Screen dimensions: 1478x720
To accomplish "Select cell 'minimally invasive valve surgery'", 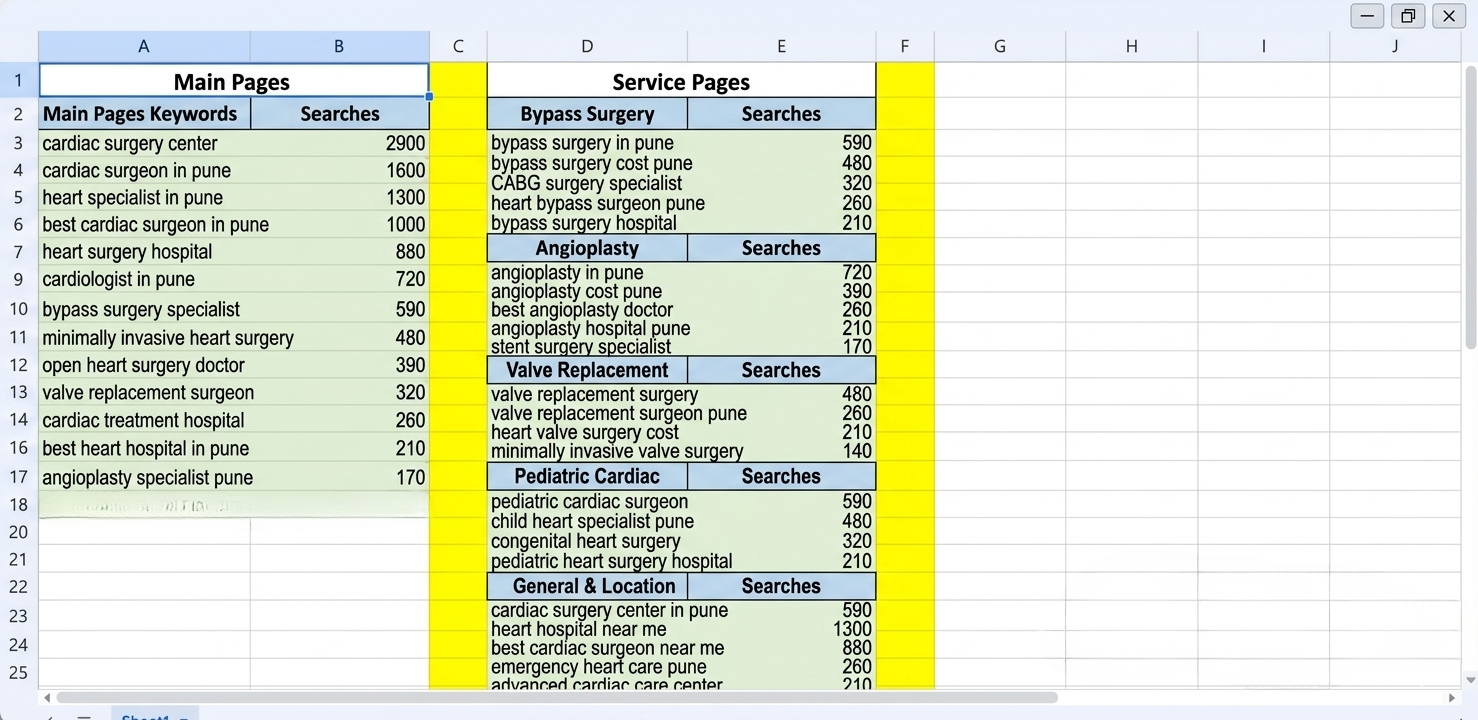I will coord(617,451).
